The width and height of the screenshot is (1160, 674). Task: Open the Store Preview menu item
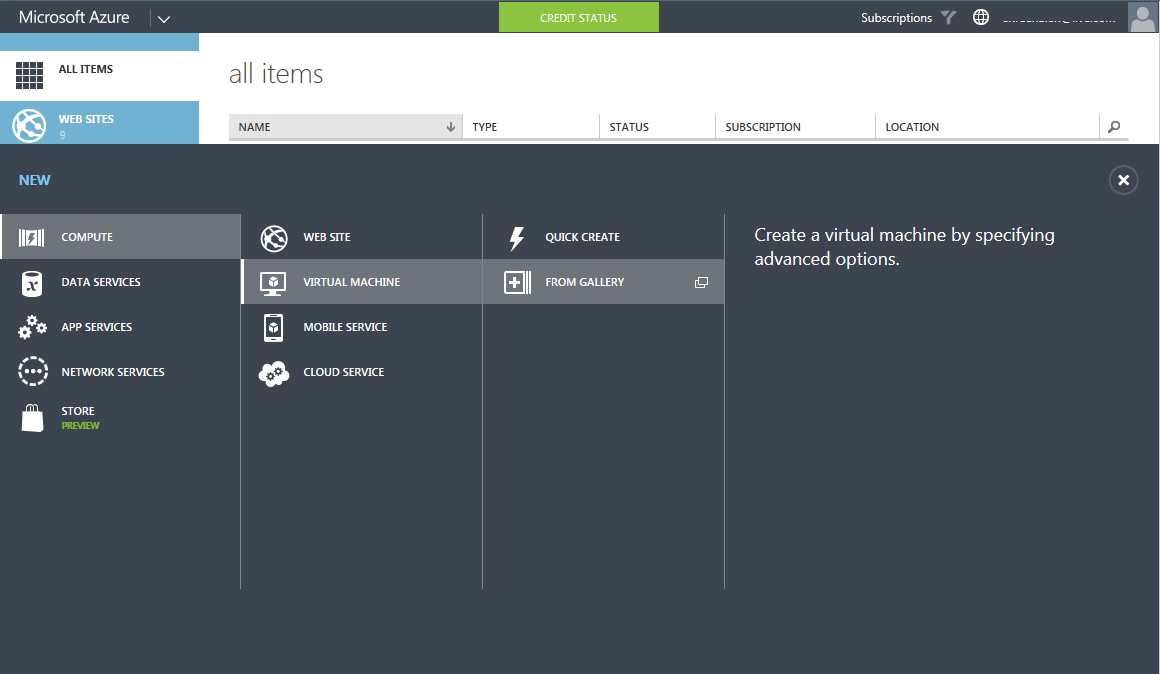[x=121, y=418]
